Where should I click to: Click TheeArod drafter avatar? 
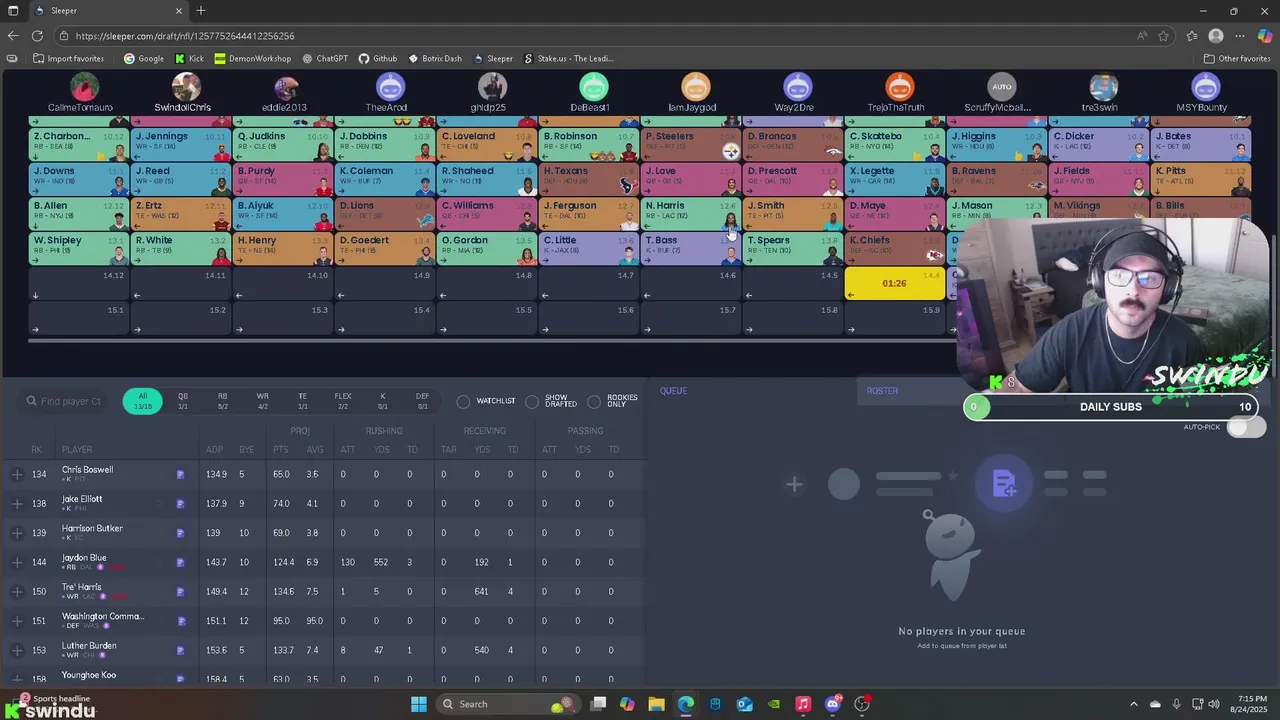pyautogui.click(x=390, y=87)
